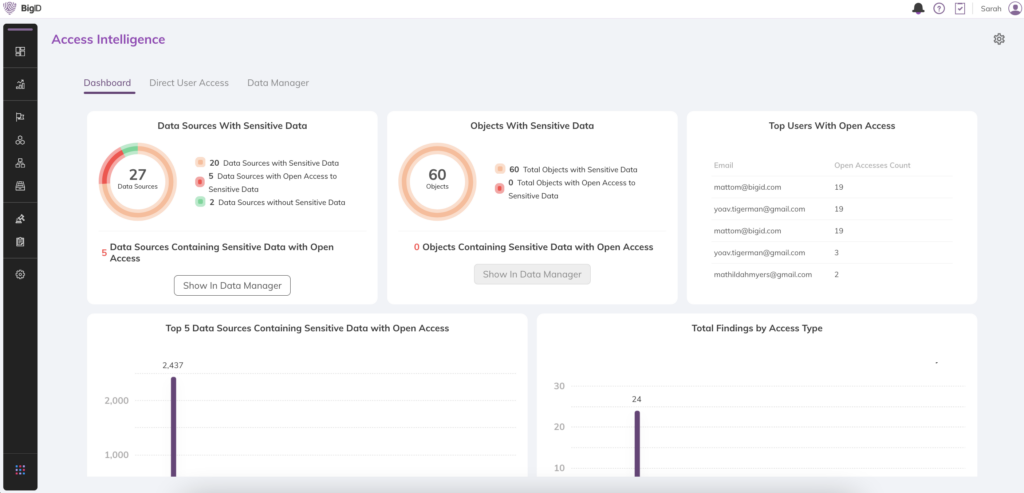Click Show In Data Manager under Objects card

point(532,274)
